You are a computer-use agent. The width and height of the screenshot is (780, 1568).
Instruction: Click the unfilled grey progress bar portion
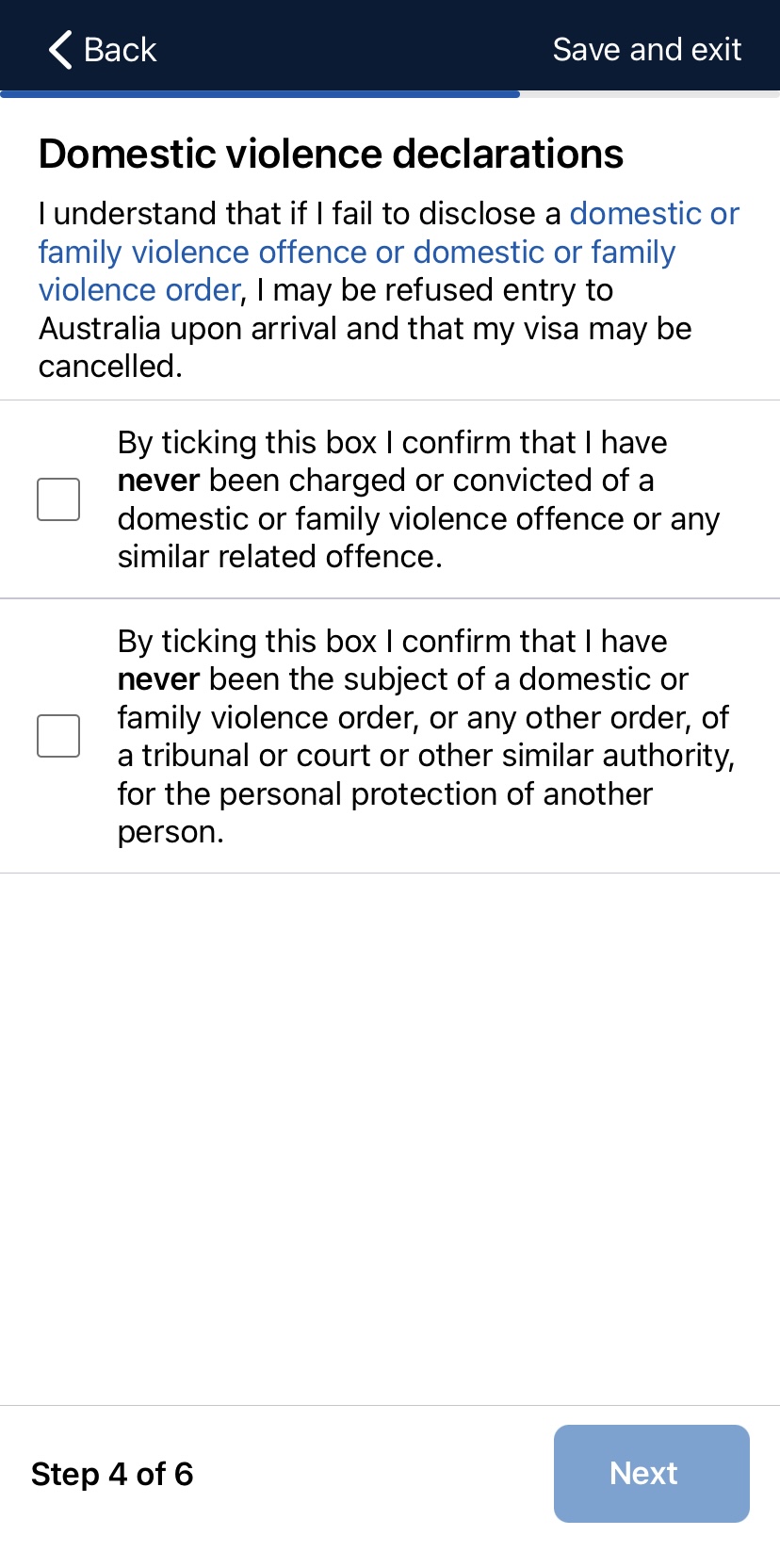[649, 94]
